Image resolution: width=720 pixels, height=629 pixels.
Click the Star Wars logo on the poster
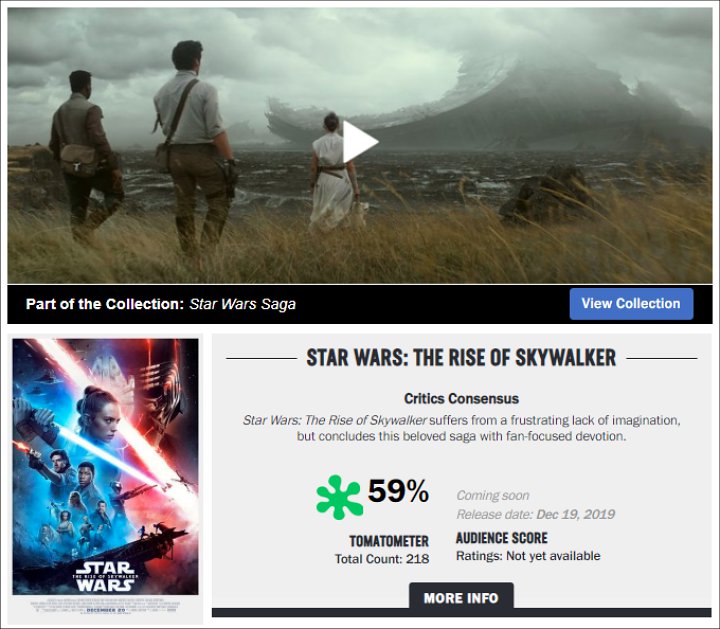(x=106, y=577)
